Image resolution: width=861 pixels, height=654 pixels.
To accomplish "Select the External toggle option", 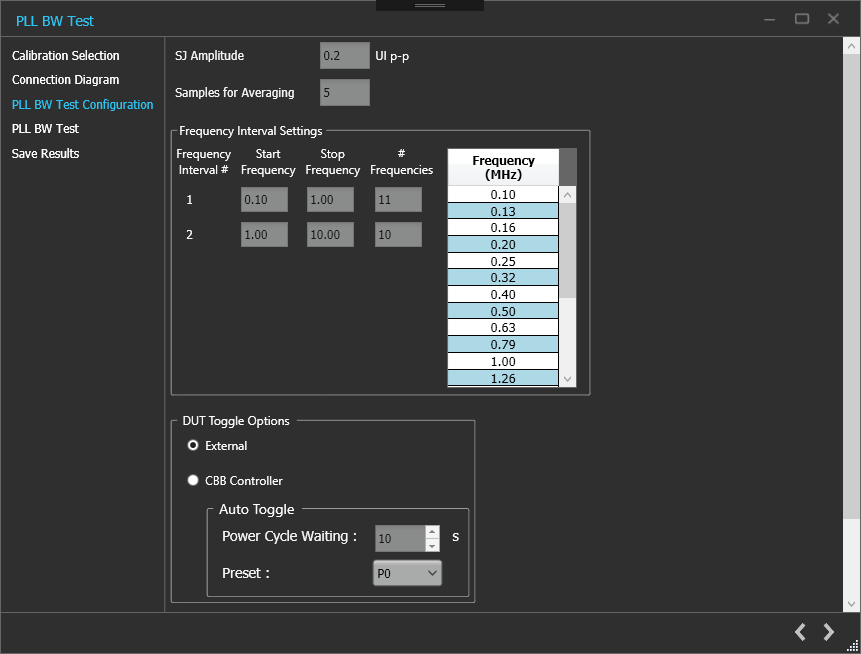I will click(x=193, y=446).
